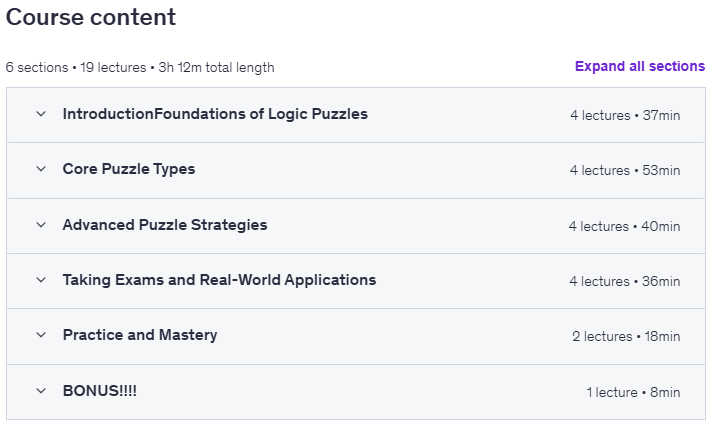Open the Practice and Mastery section title

point(140,335)
